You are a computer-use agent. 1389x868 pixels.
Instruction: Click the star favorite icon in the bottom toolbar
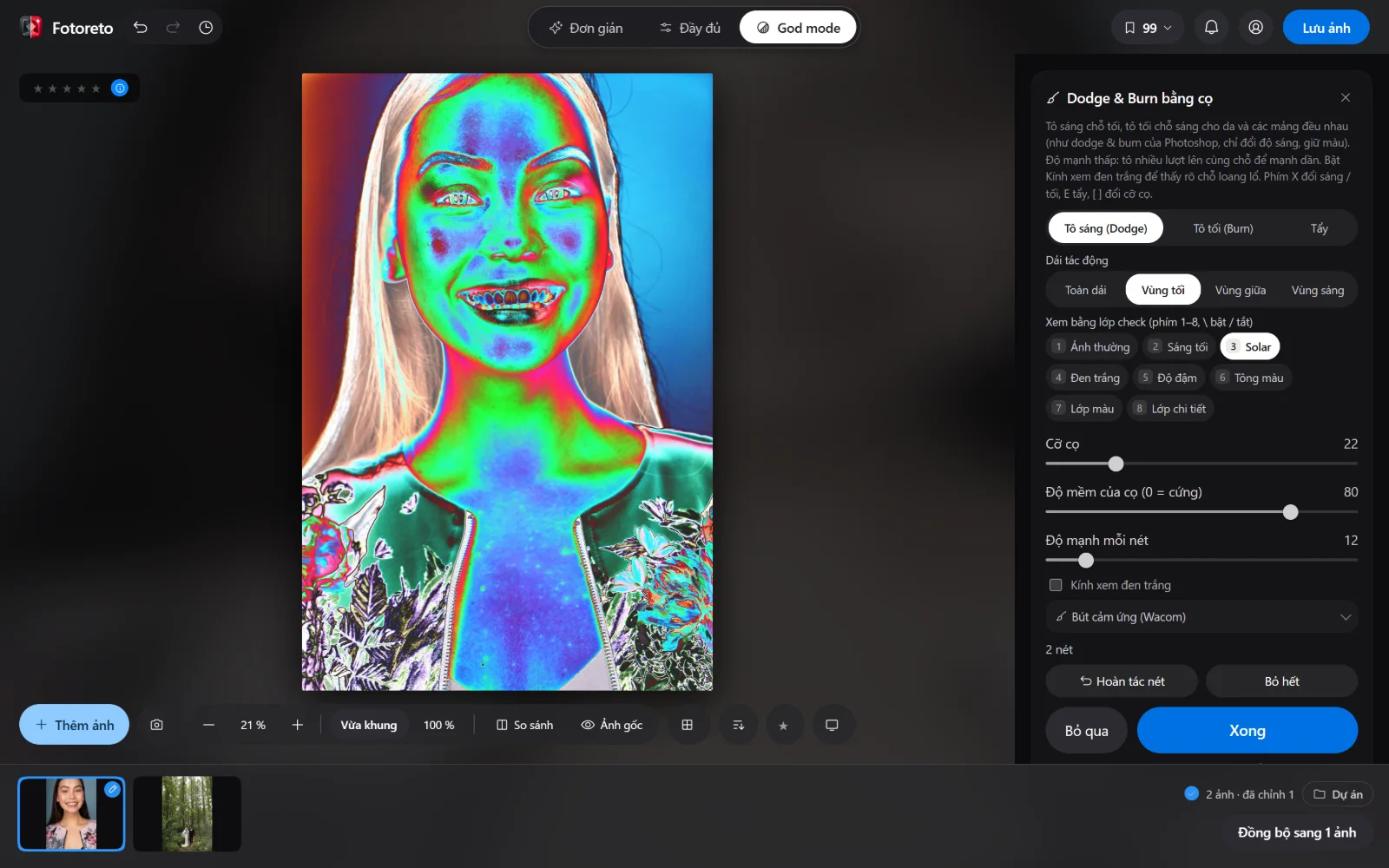[x=783, y=725]
